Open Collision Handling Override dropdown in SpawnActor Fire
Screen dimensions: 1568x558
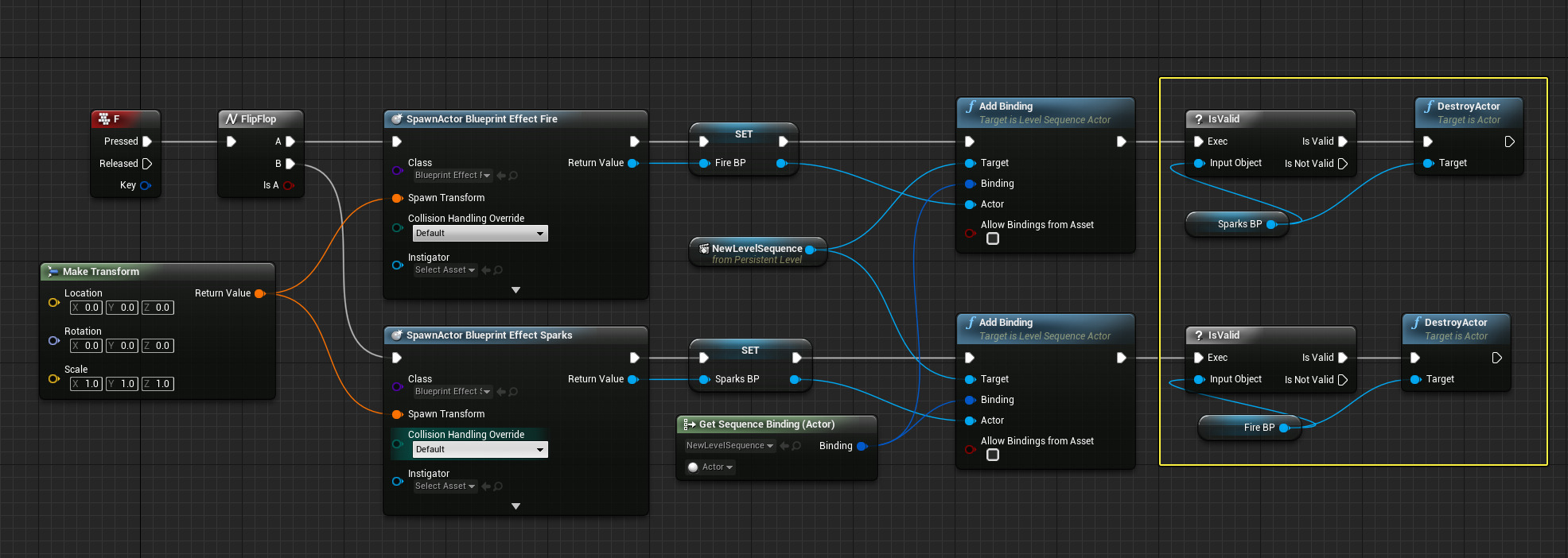[480, 234]
